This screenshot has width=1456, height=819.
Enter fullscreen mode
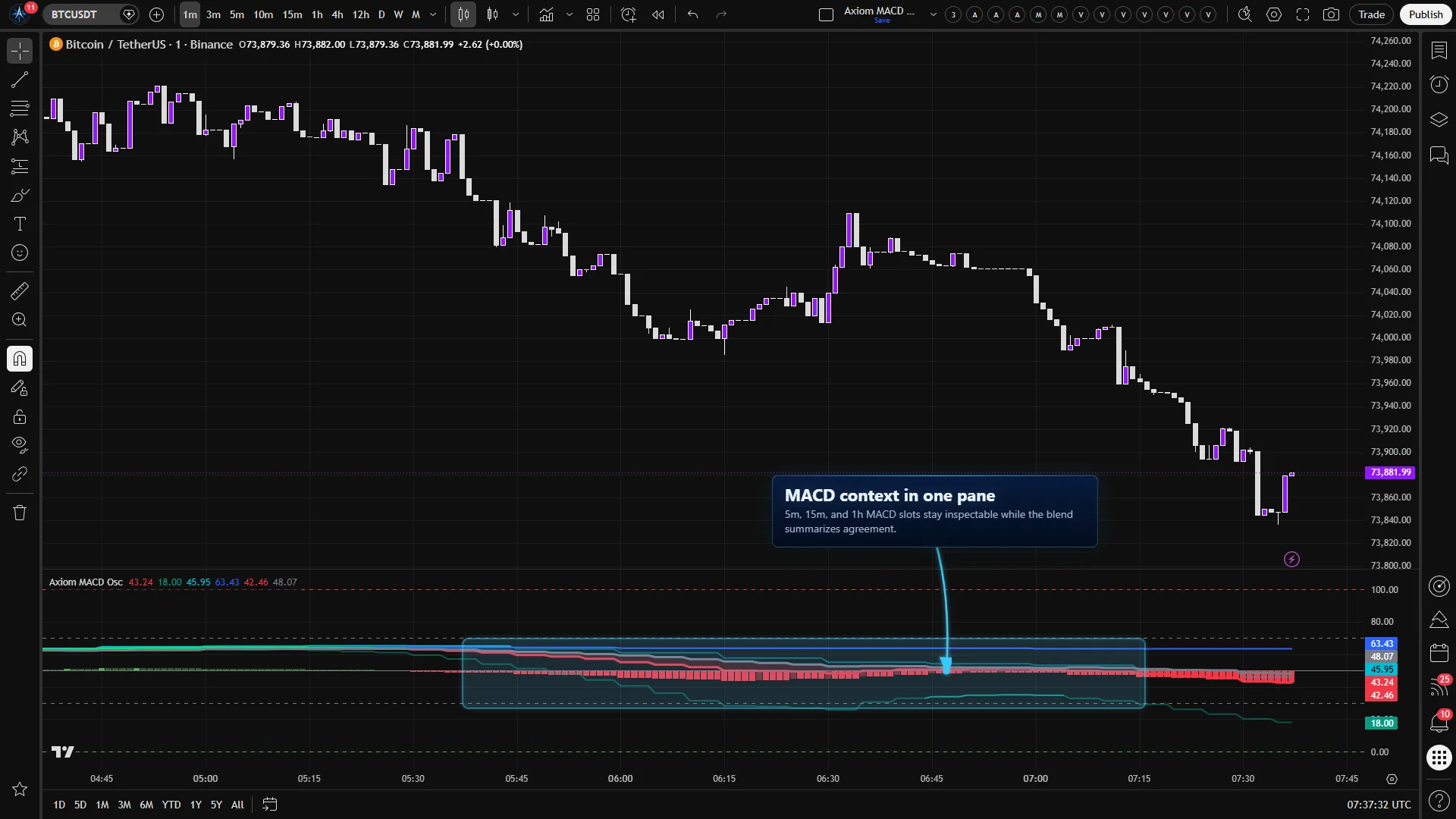1303,14
